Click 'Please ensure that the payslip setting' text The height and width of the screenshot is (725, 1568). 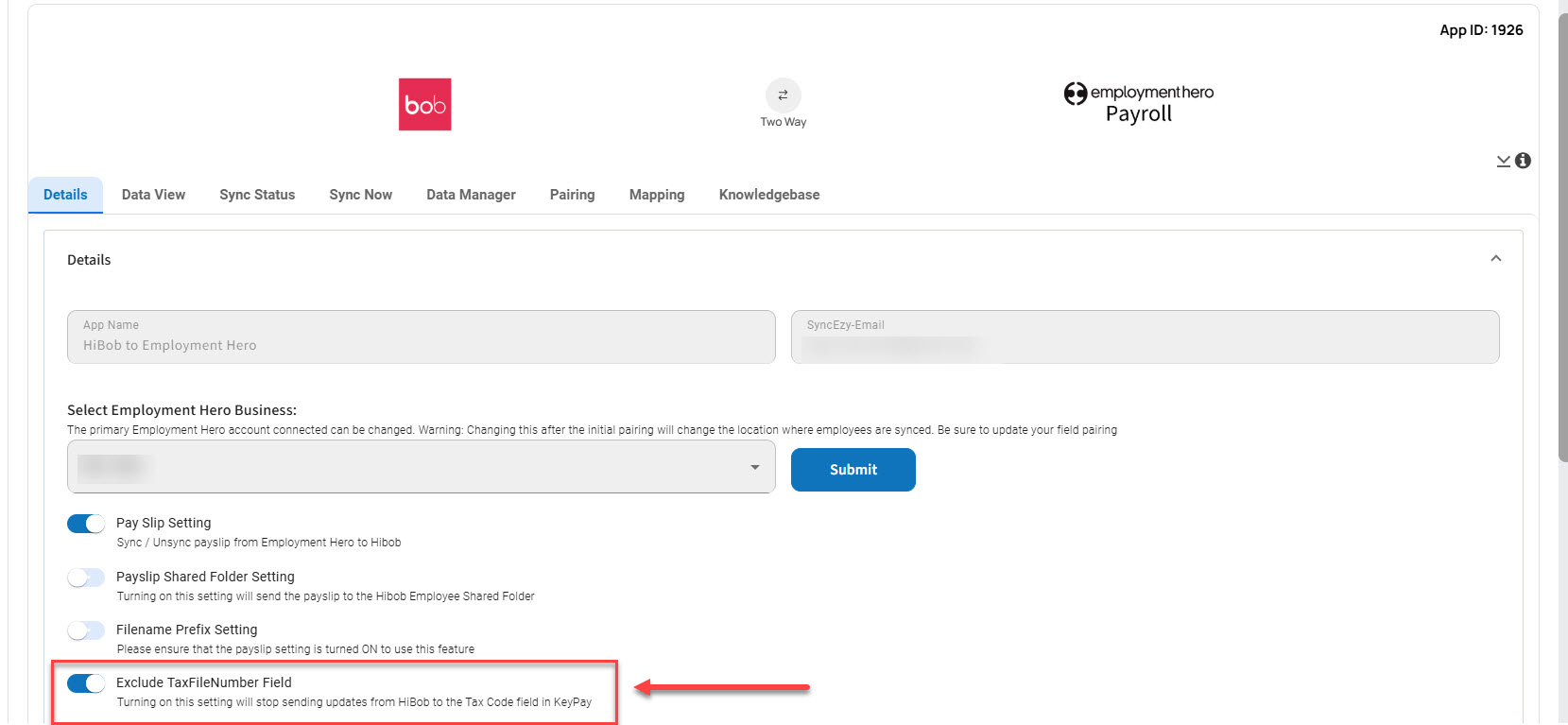click(296, 649)
